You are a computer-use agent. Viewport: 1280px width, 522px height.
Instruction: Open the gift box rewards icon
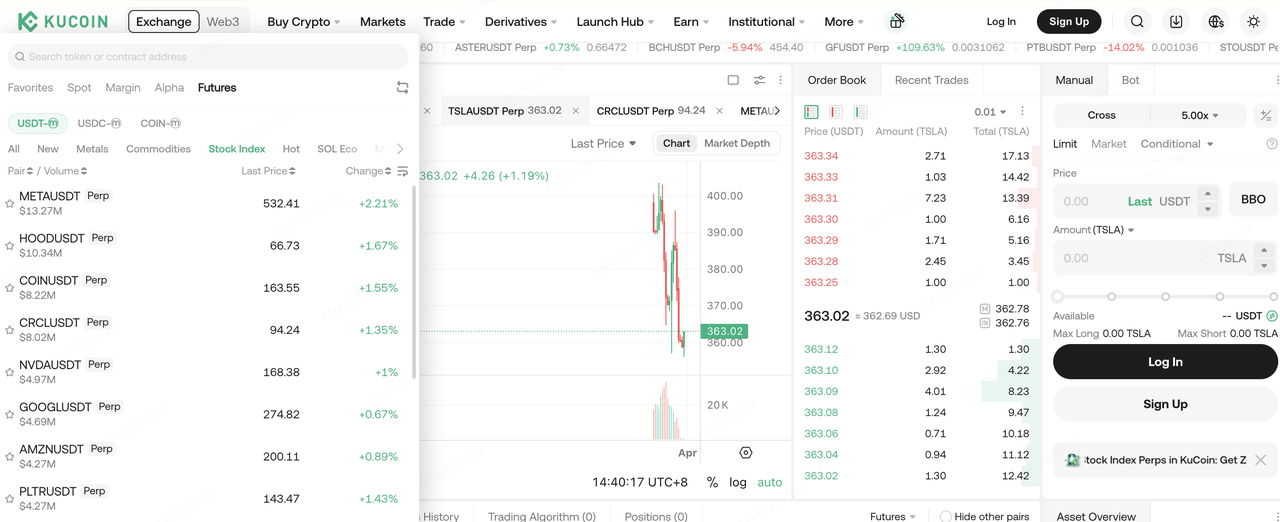coord(897,21)
